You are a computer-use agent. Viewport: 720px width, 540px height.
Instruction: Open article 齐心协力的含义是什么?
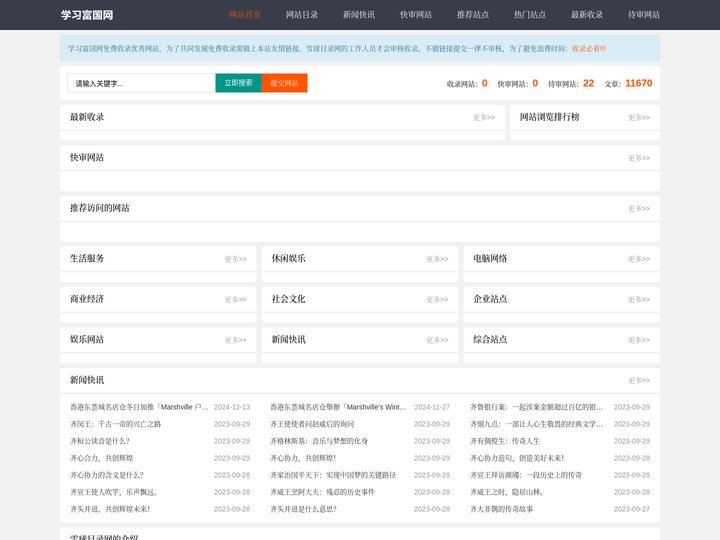tap(107, 475)
